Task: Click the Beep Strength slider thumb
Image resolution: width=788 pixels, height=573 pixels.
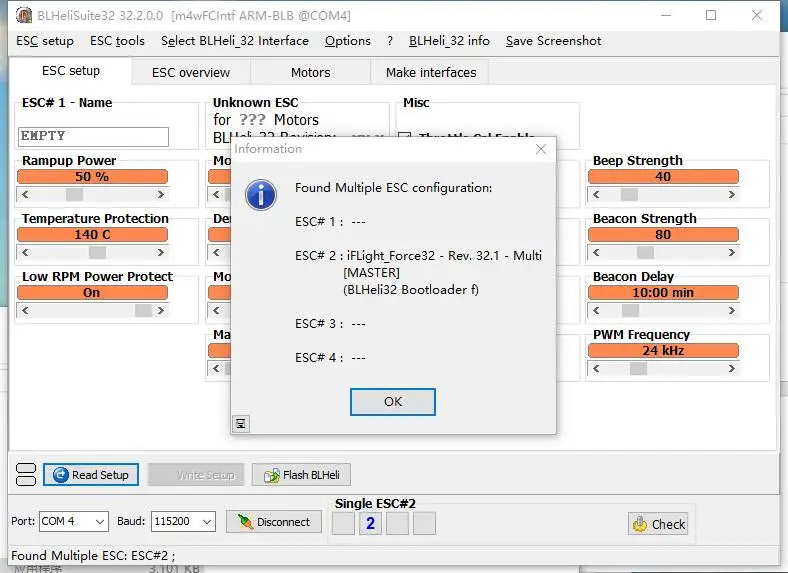Action: 629,195
